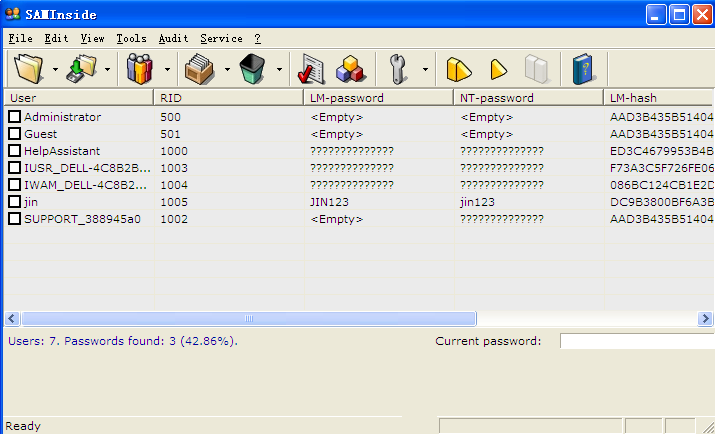Click the Users: 7 passwords found status text
The image size is (715, 434).
(x=123, y=341)
